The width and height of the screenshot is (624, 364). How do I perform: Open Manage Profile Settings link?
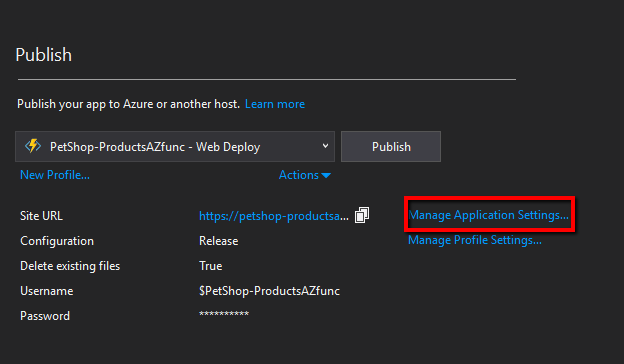coord(475,240)
